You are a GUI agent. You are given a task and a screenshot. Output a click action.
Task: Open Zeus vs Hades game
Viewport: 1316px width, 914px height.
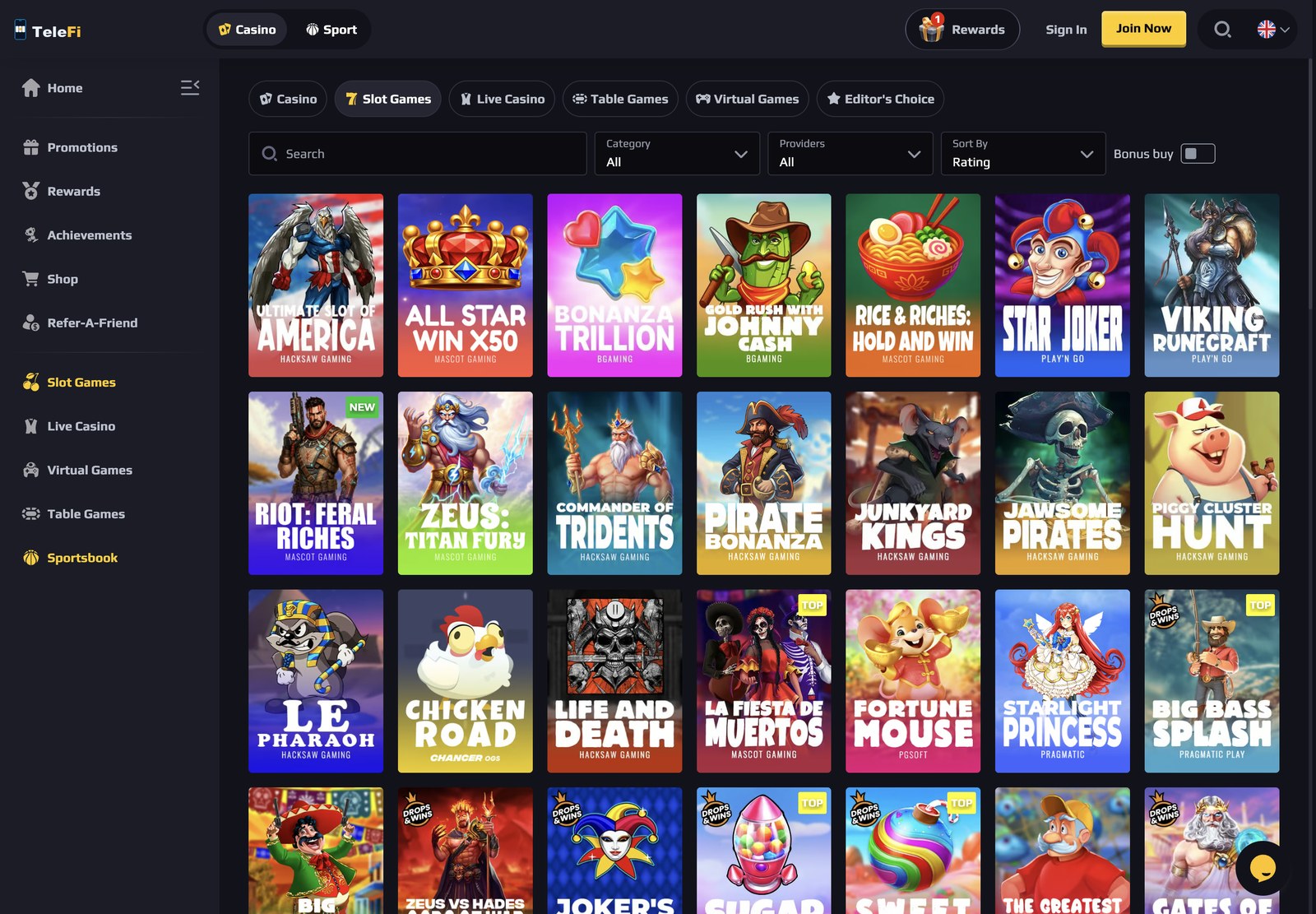click(466, 851)
